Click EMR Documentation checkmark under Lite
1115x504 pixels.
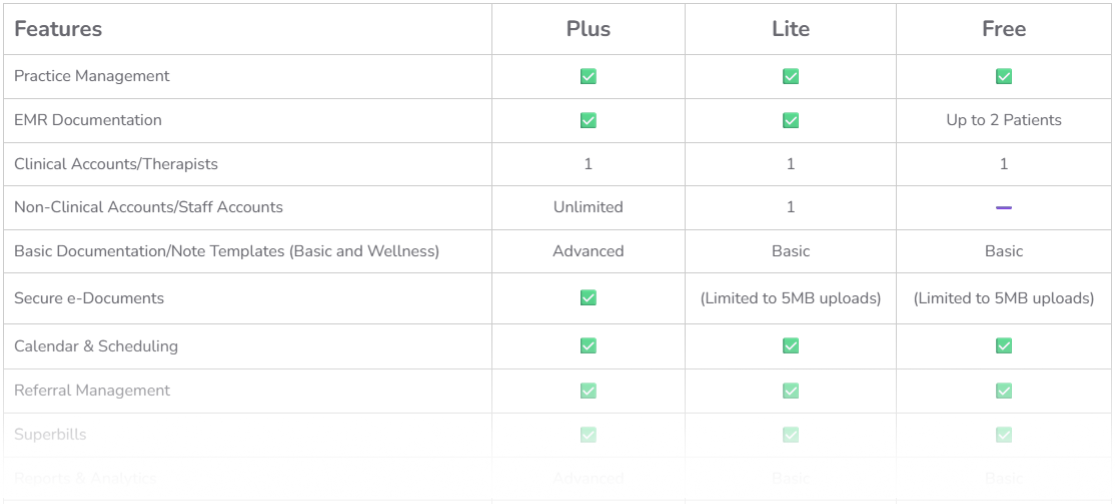(790, 120)
